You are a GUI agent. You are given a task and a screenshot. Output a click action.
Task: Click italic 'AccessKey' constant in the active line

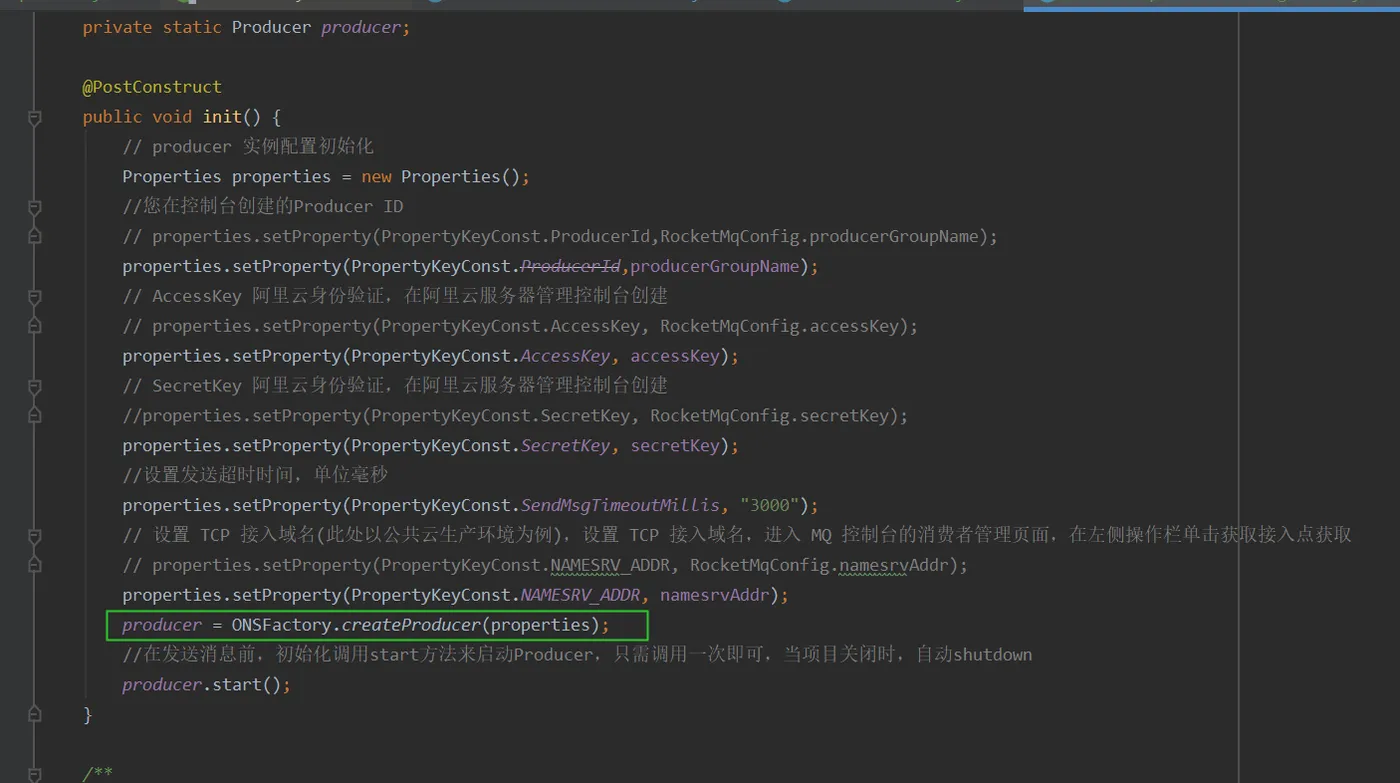565,356
